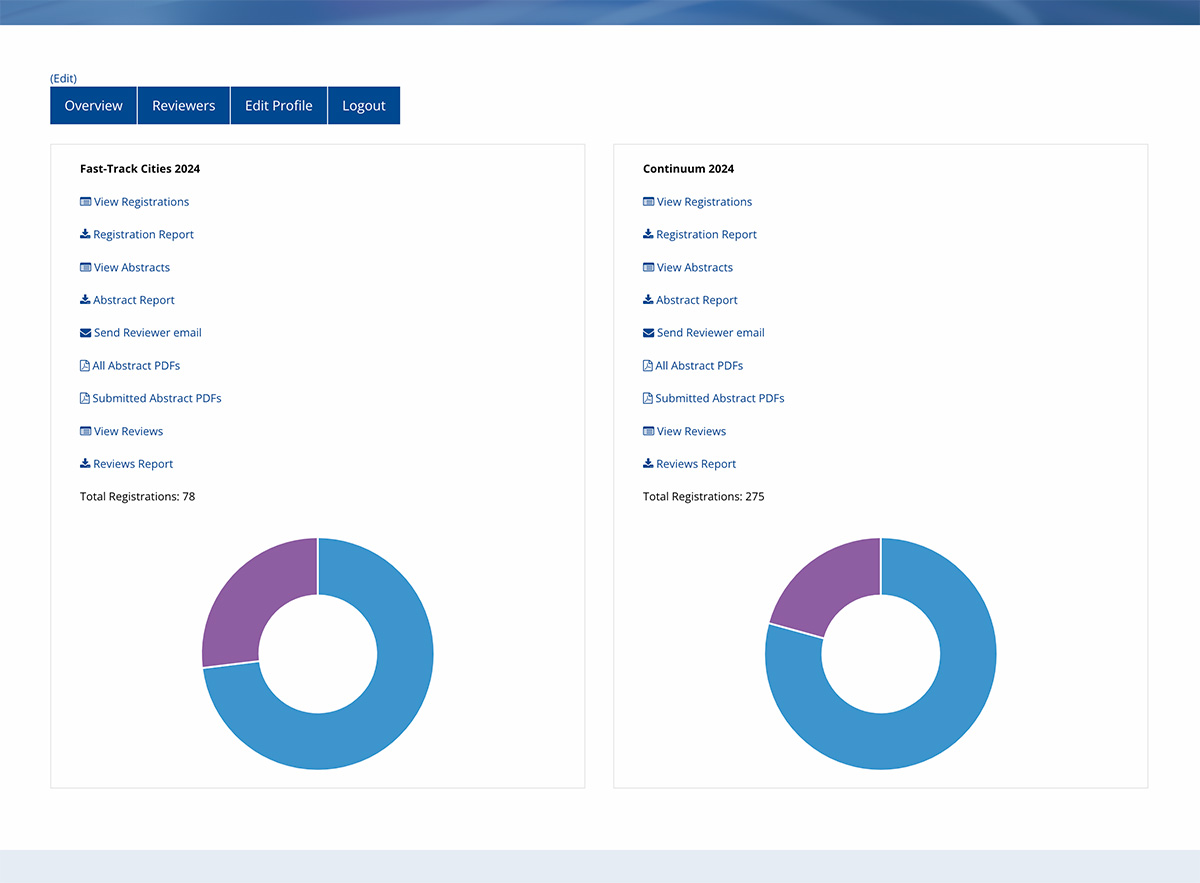Screen dimensions: 1200x883
Task: Click envelope icon for Continuum Send Reviewer email
Action: coord(648,333)
